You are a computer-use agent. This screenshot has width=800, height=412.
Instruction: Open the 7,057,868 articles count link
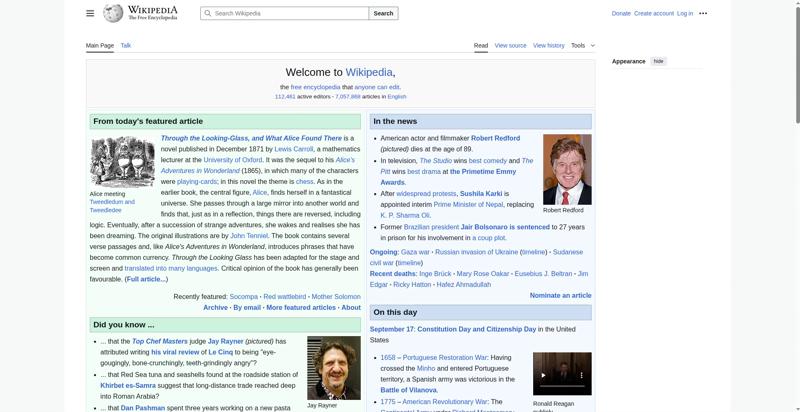348,96
